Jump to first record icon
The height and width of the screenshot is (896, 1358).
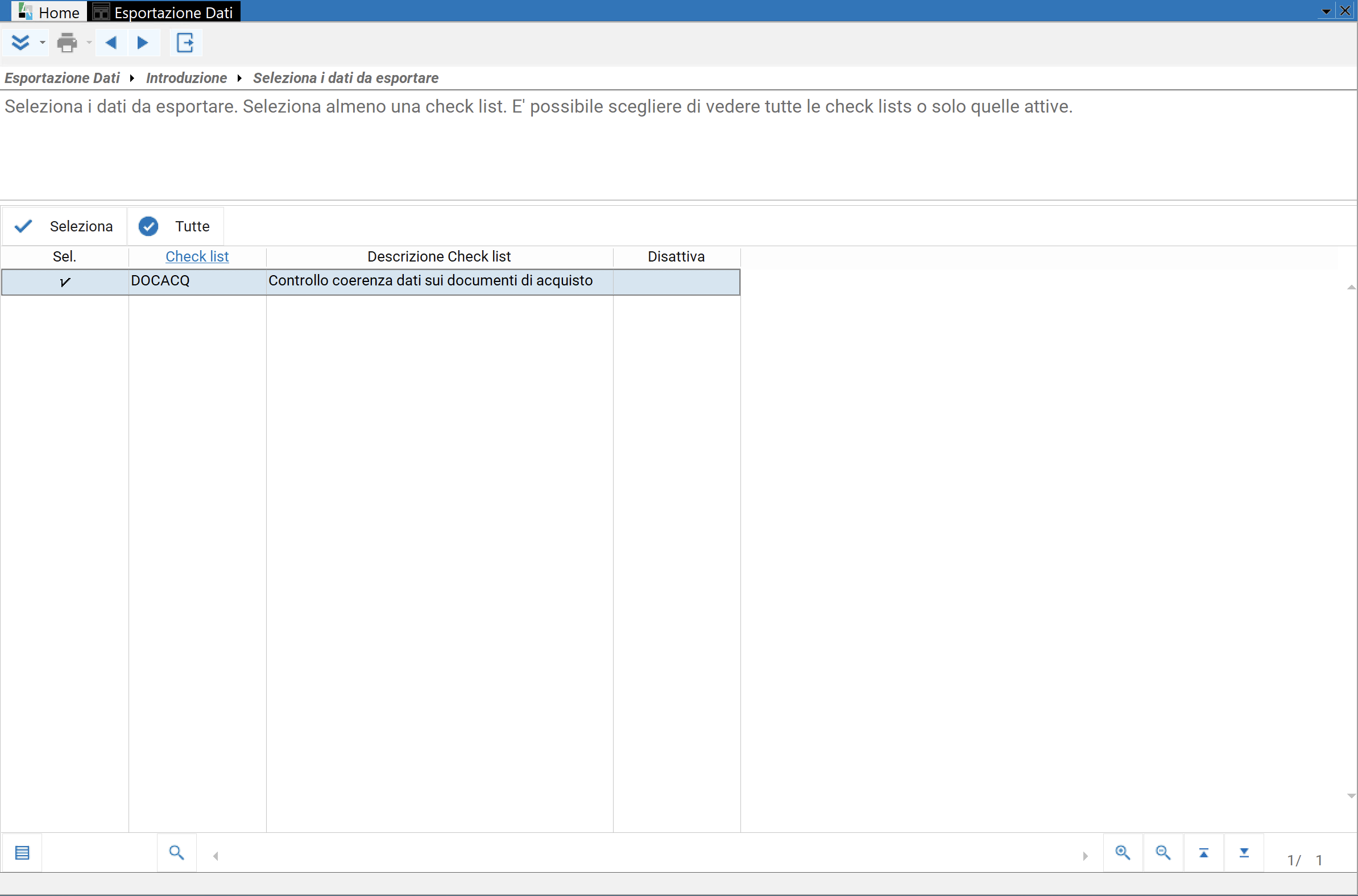click(x=1204, y=853)
